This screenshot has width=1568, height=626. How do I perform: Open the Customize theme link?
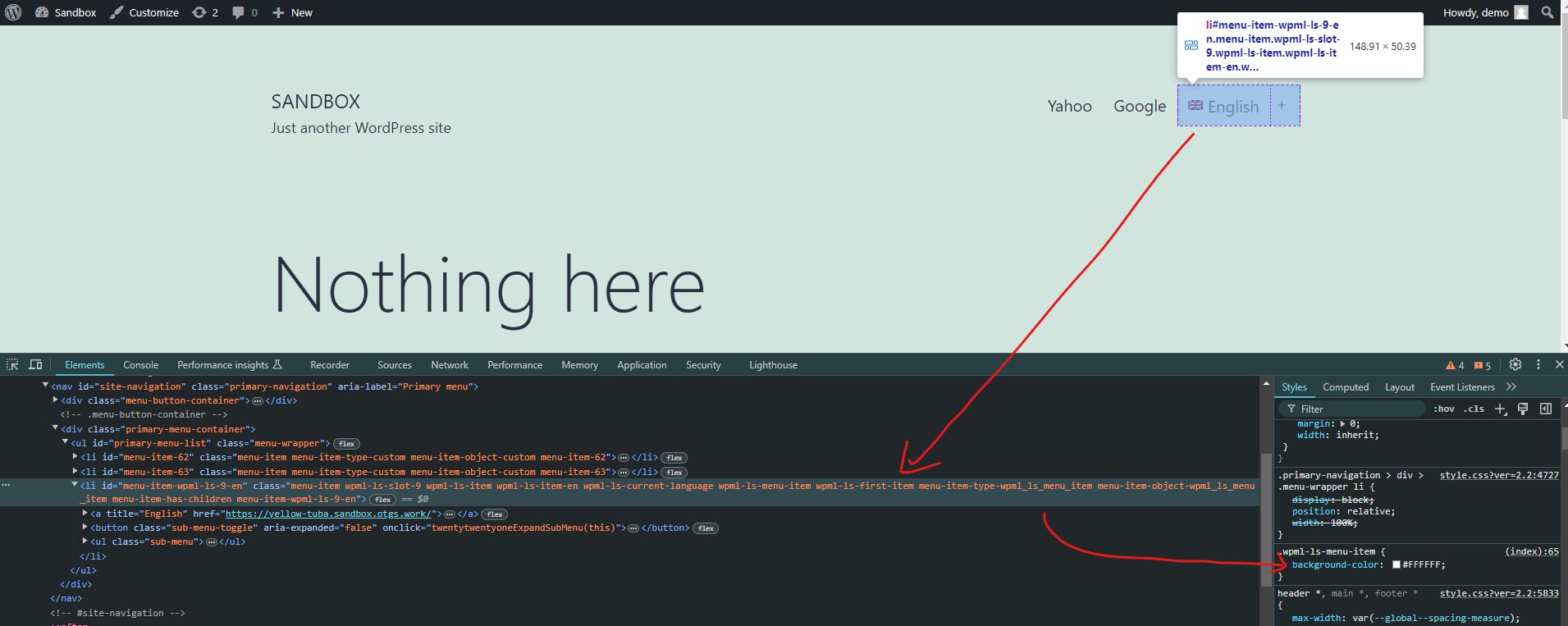coord(144,12)
